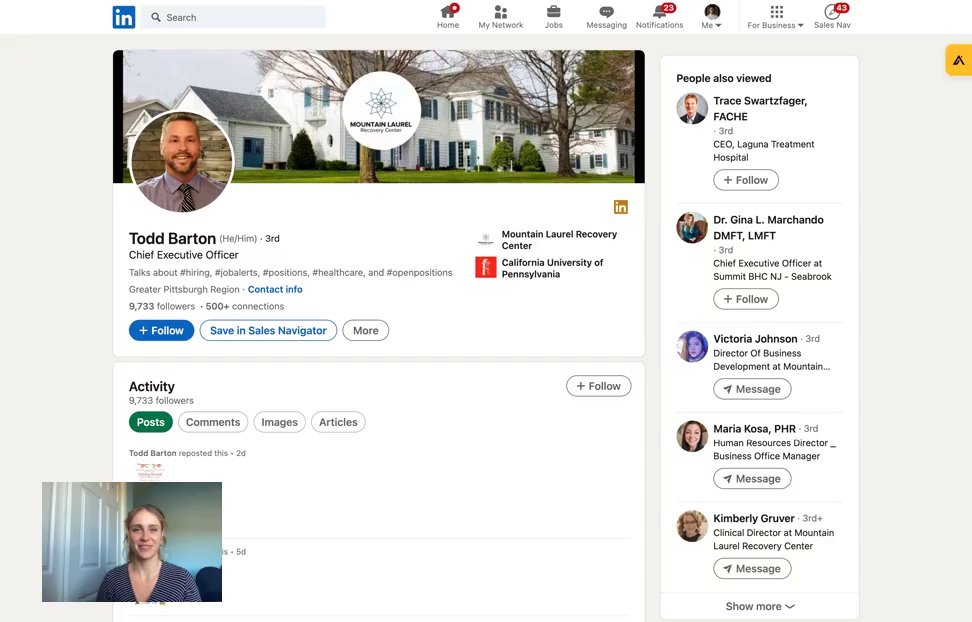Image resolution: width=972 pixels, height=622 pixels.
Task: Switch to Comments activity tab
Action: click(x=213, y=422)
